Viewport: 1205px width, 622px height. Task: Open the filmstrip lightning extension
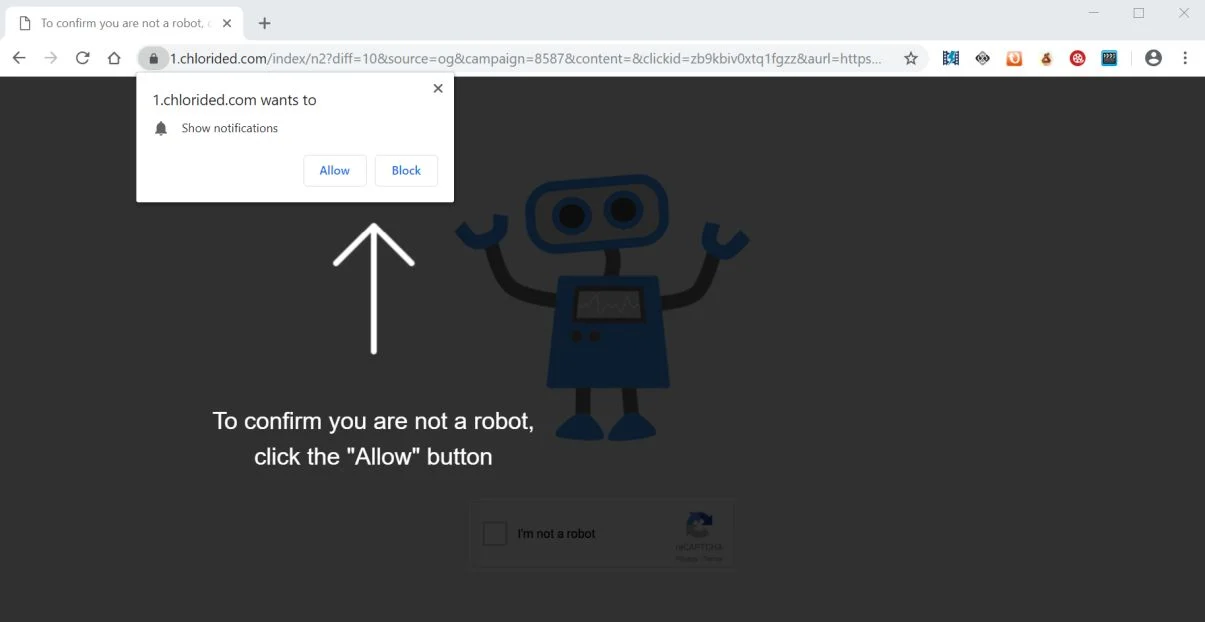point(950,58)
